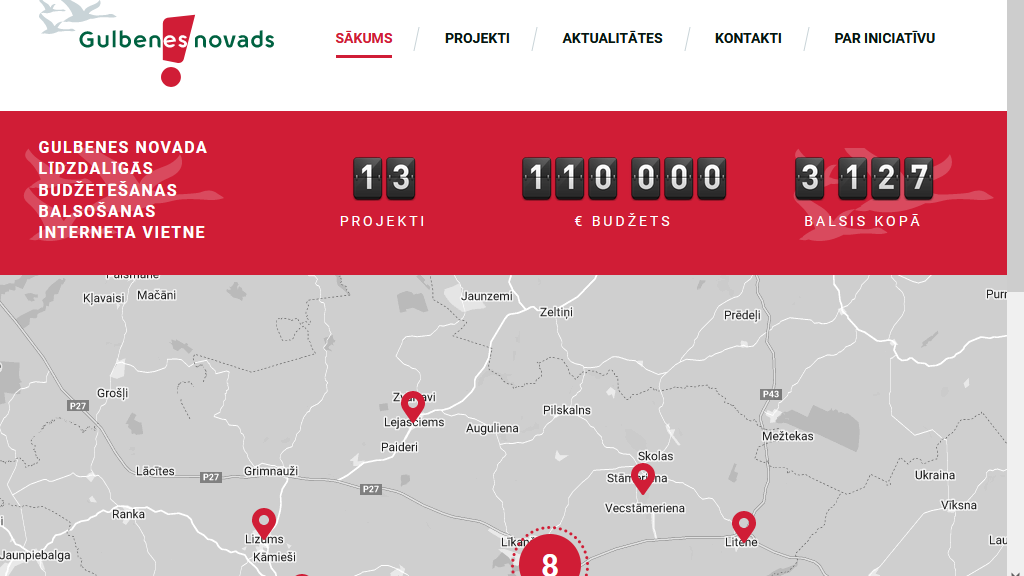1024x576 pixels.
Task: Click the site title banner text
Action: click(123, 190)
